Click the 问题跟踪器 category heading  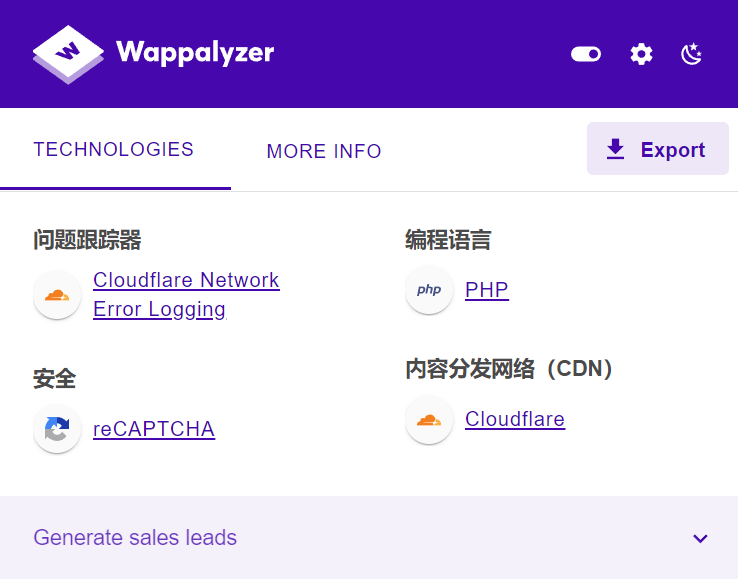(x=87, y=240)
